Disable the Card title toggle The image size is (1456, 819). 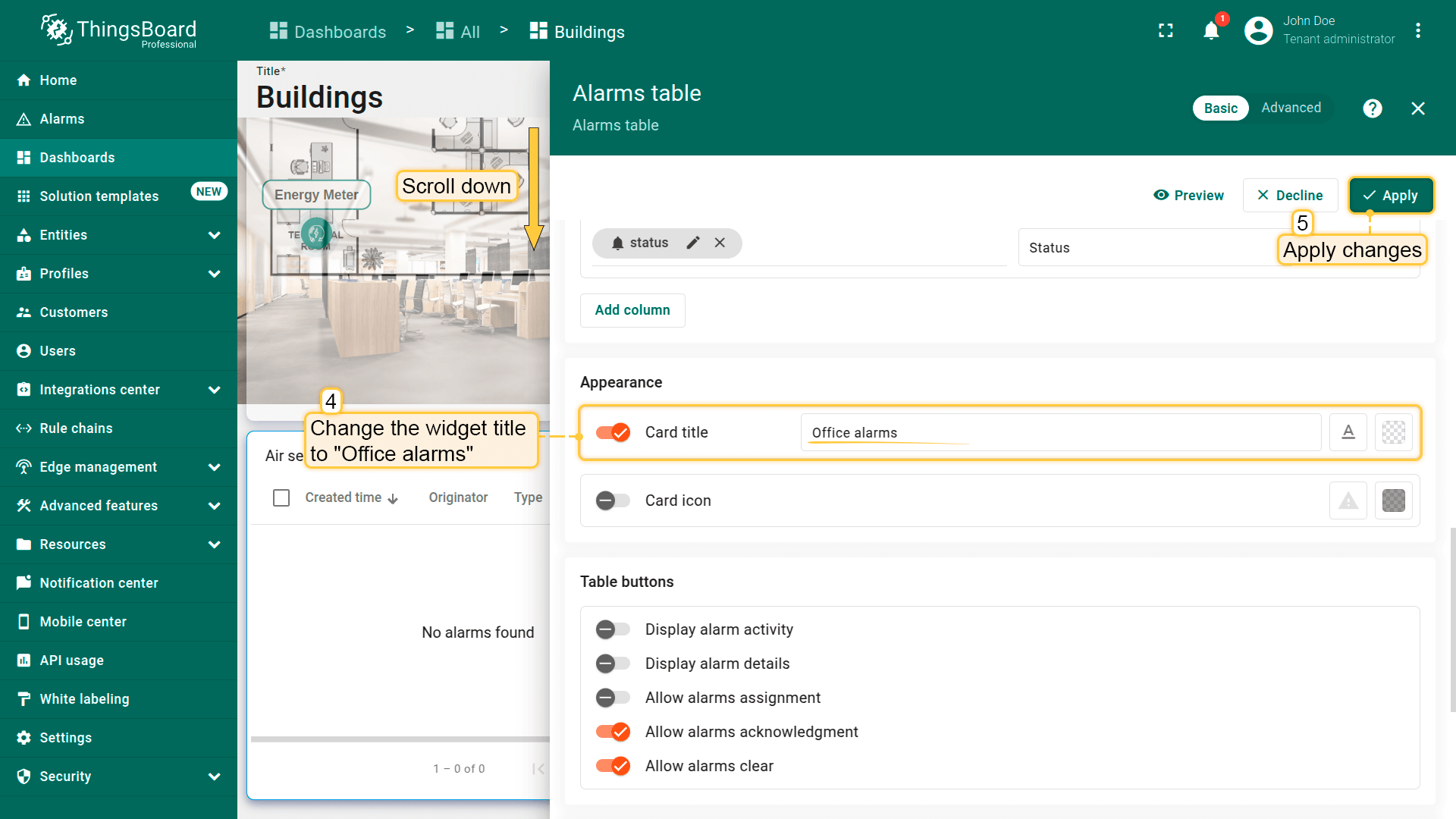click(x=613, y=432)
